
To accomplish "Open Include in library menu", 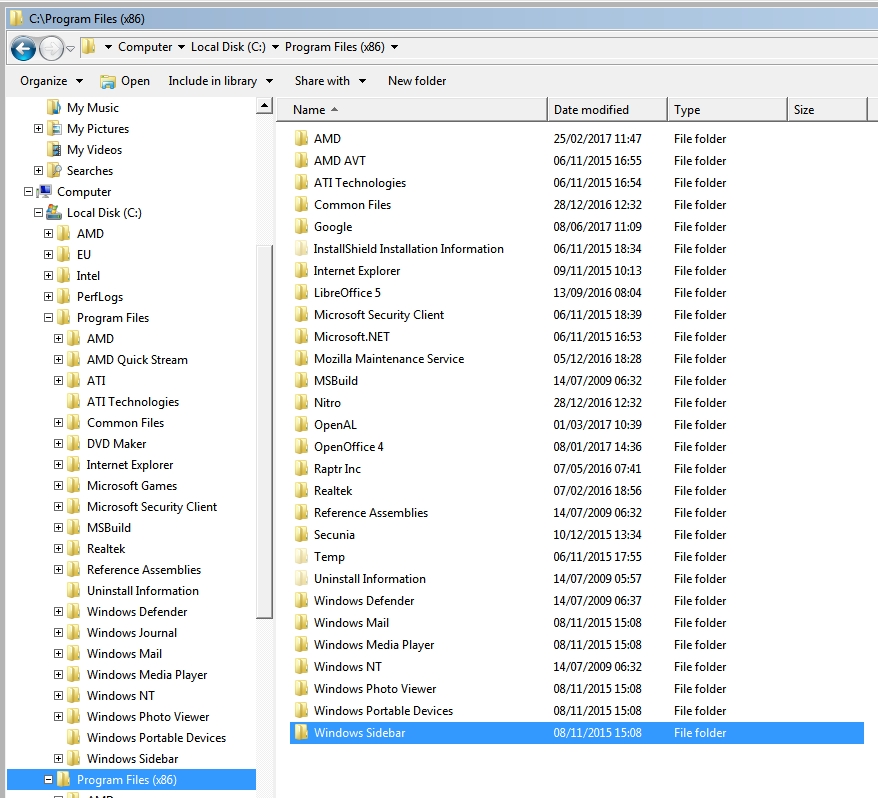I will (221, 81).
